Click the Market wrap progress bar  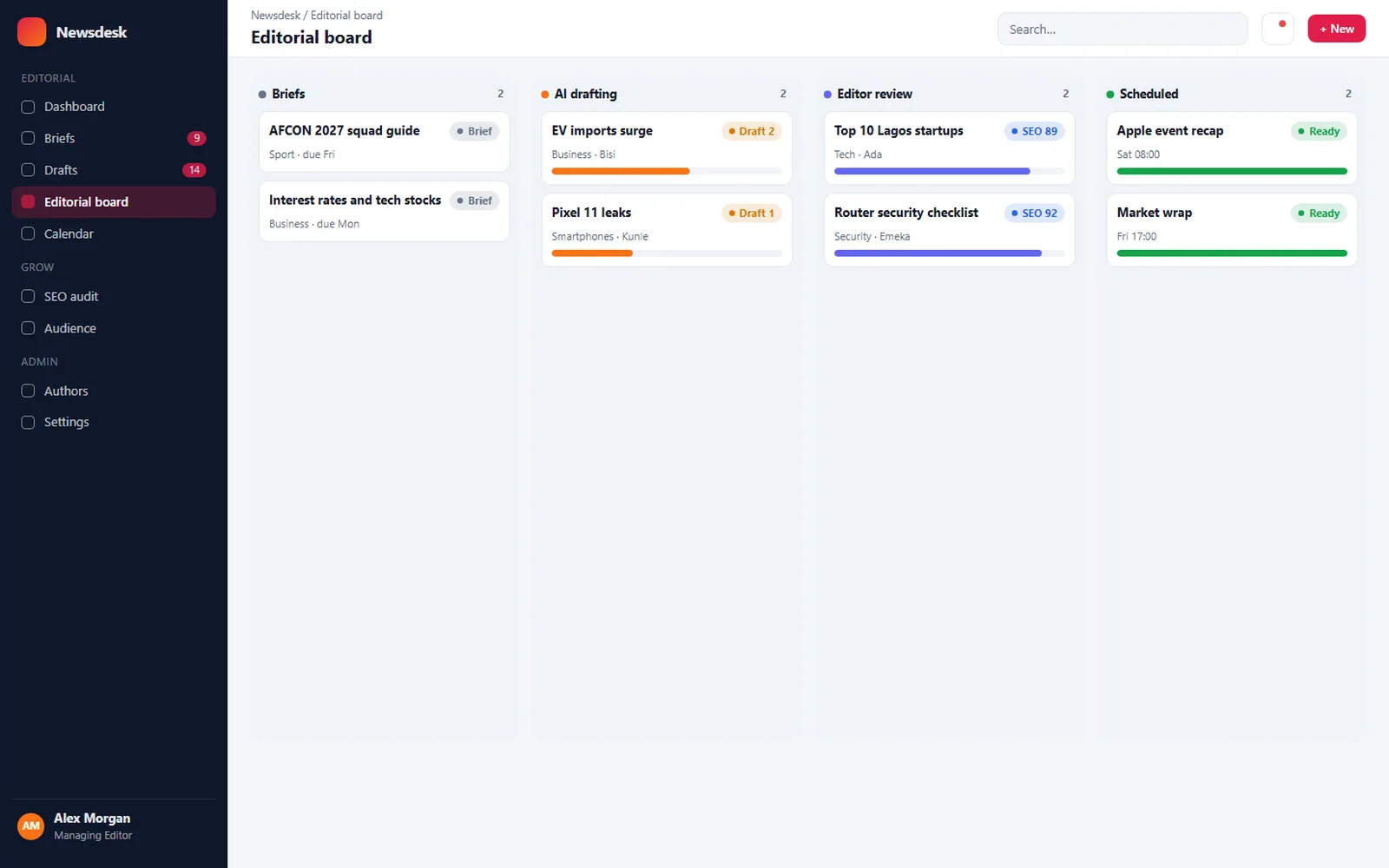1232,253
